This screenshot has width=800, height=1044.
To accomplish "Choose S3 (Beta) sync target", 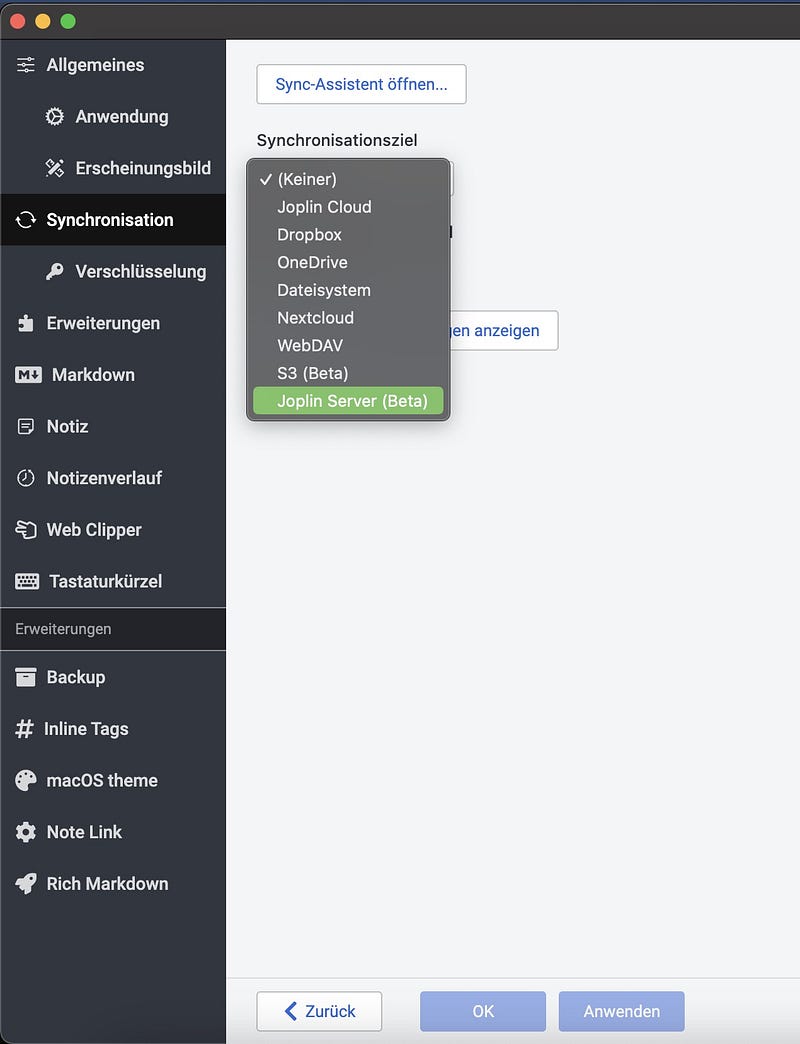I will coord(348,374).
